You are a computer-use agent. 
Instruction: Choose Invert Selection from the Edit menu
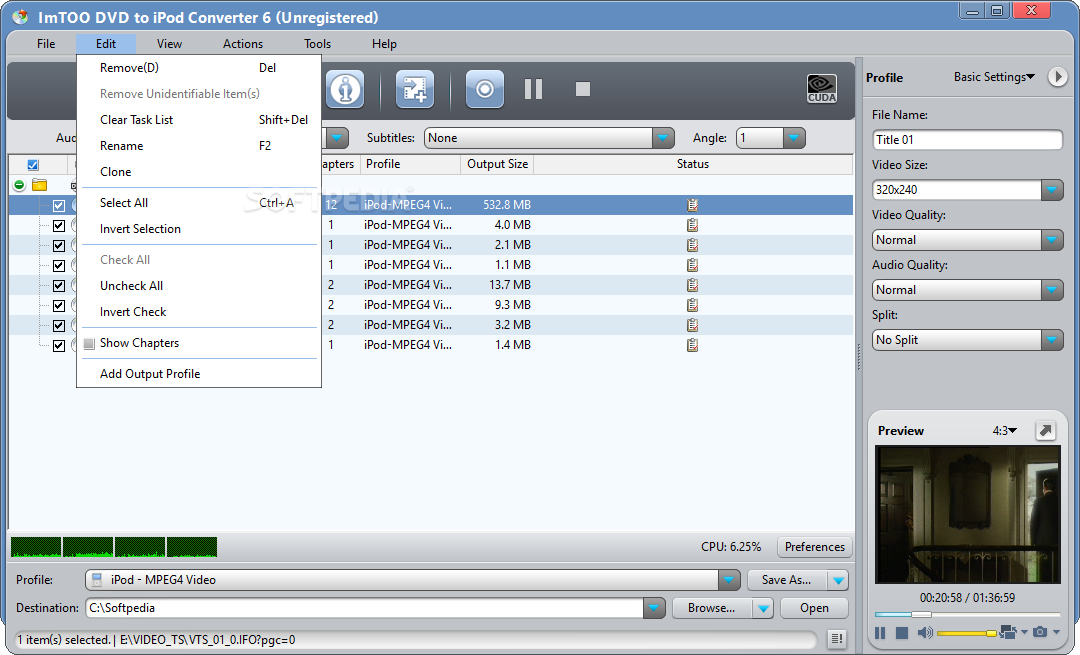pos(199,229)
